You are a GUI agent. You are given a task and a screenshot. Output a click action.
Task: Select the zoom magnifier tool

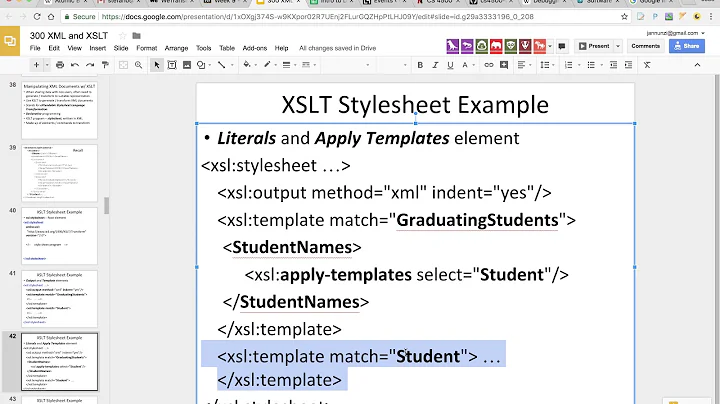pos(138,65)
